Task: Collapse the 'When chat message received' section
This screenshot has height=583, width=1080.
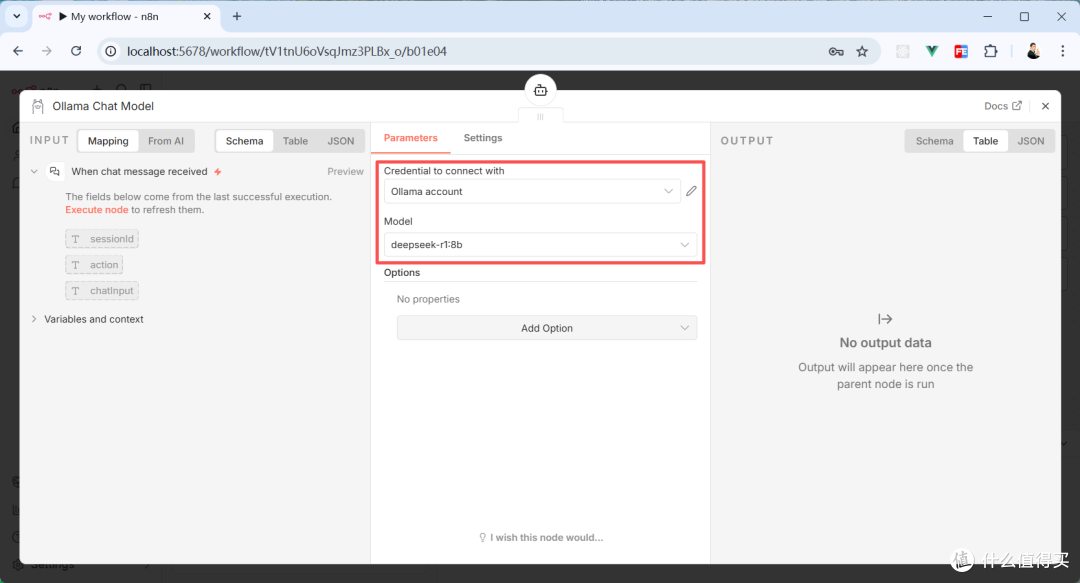Action: coord(34,171)
